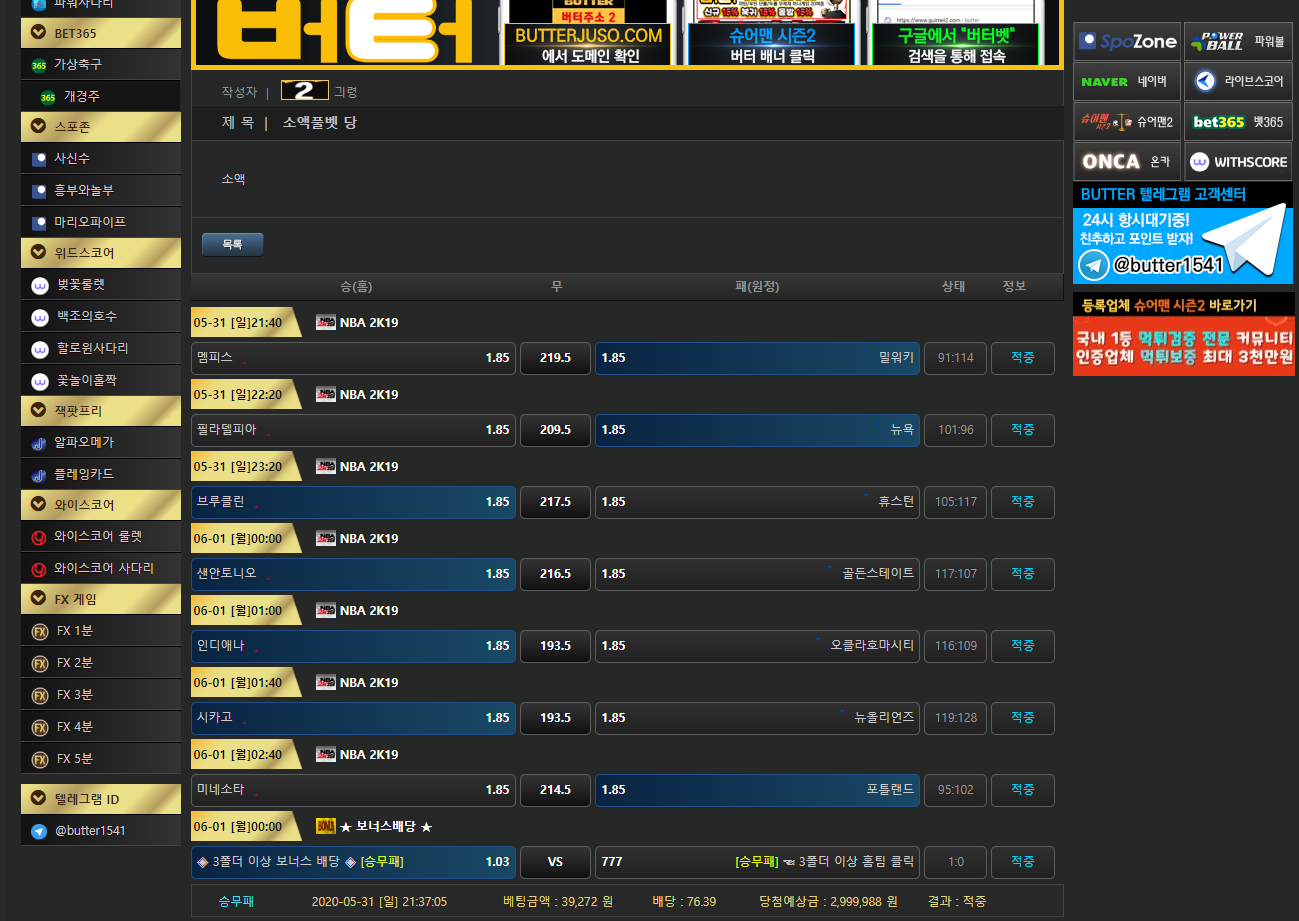Screen dimensions: 1299x921
Task: Click the BUTTER 텔레그램 고객센터 banner
Action: coord(1183,235)
